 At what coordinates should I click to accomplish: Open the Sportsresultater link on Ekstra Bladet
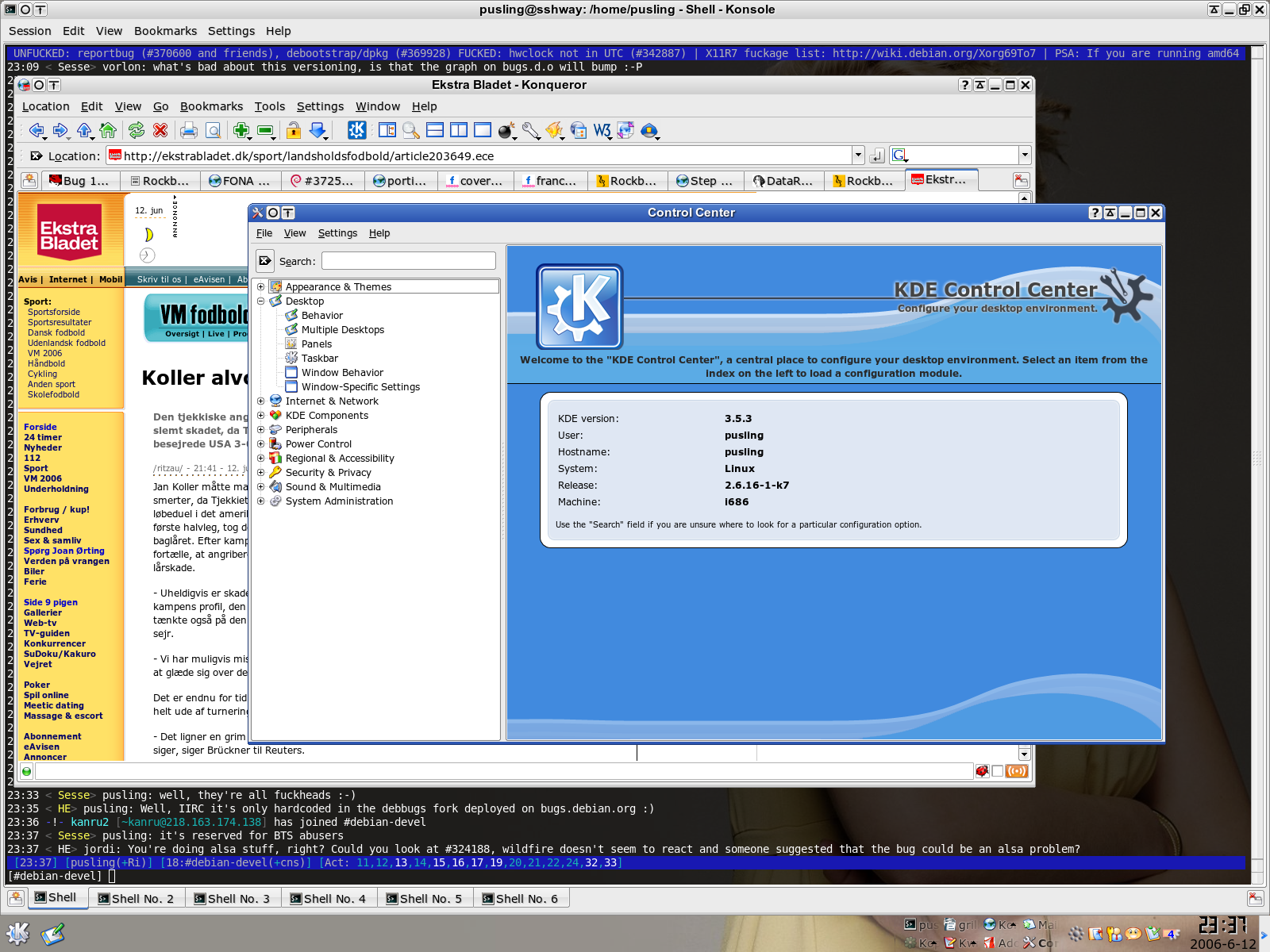[x=60, y=322]
